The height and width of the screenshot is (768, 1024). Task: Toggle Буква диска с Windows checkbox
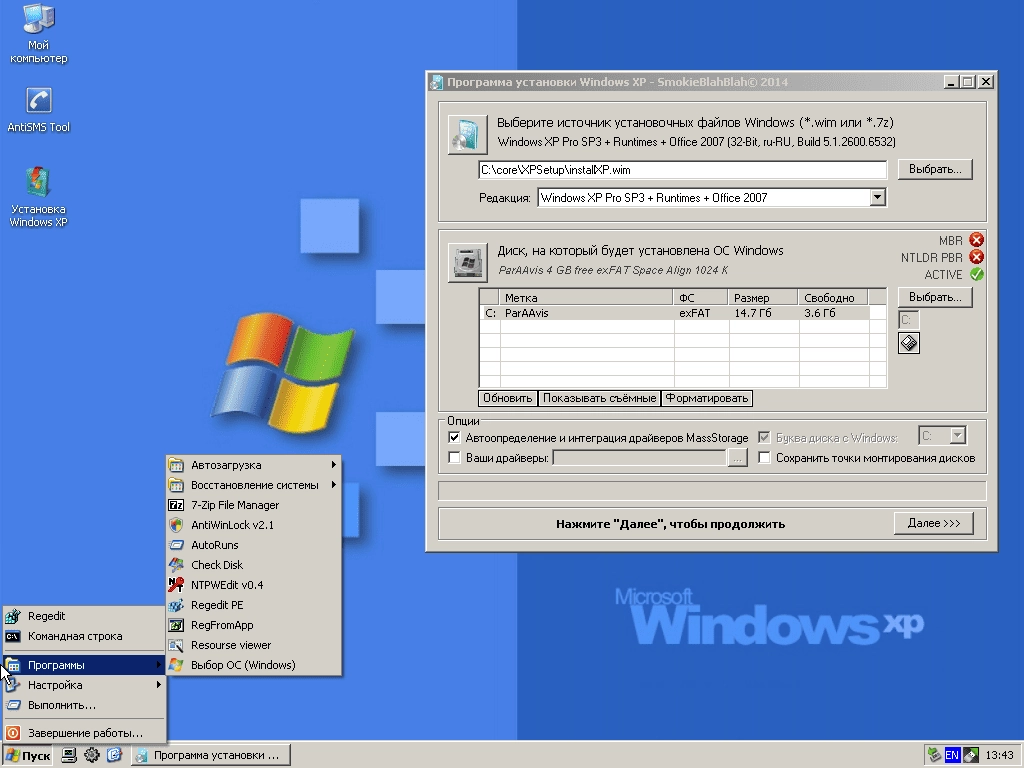point(764,438)
